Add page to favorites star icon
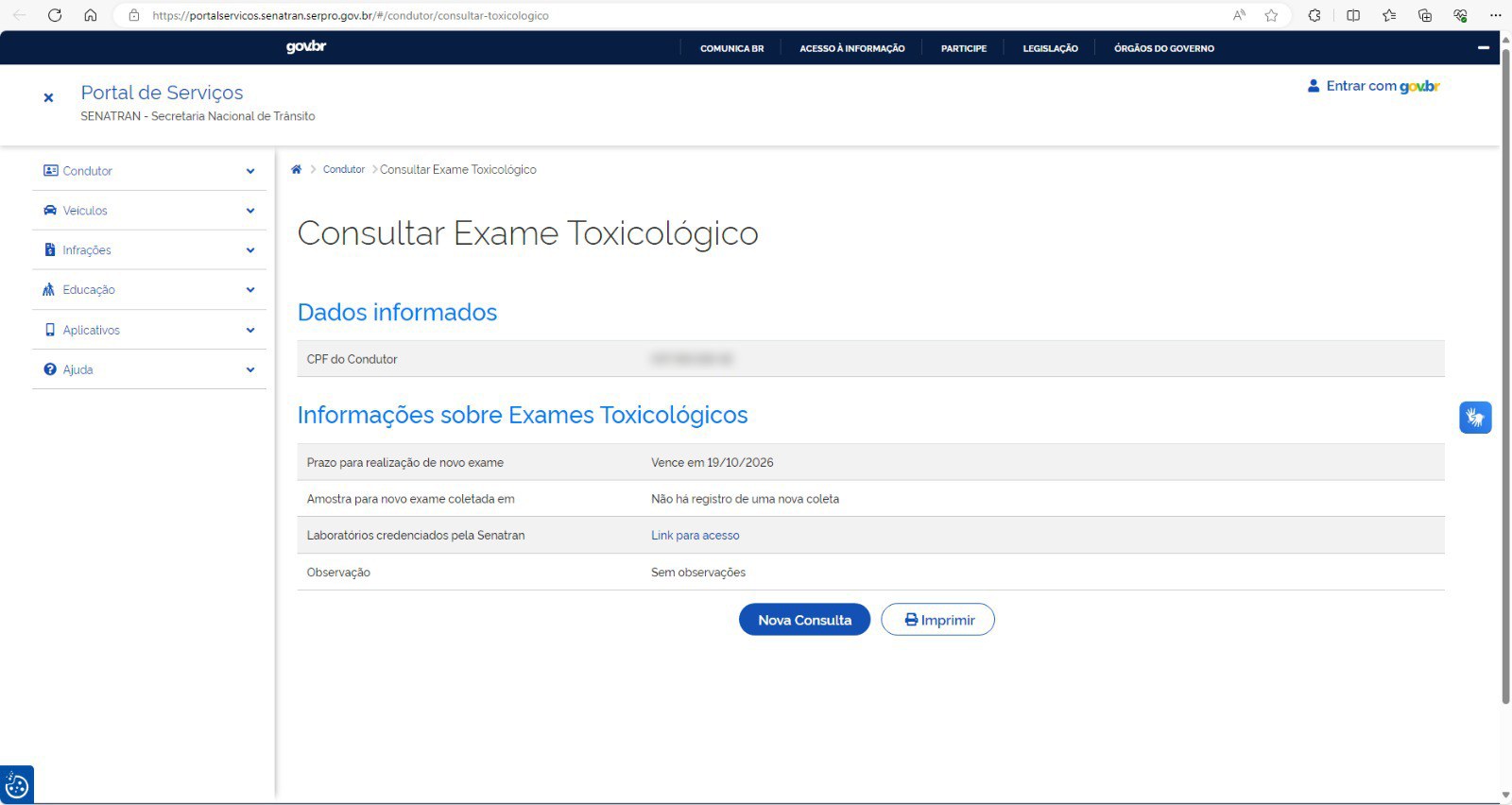The width and height of the screenshot is (1512, 805). click(1271, 15)
